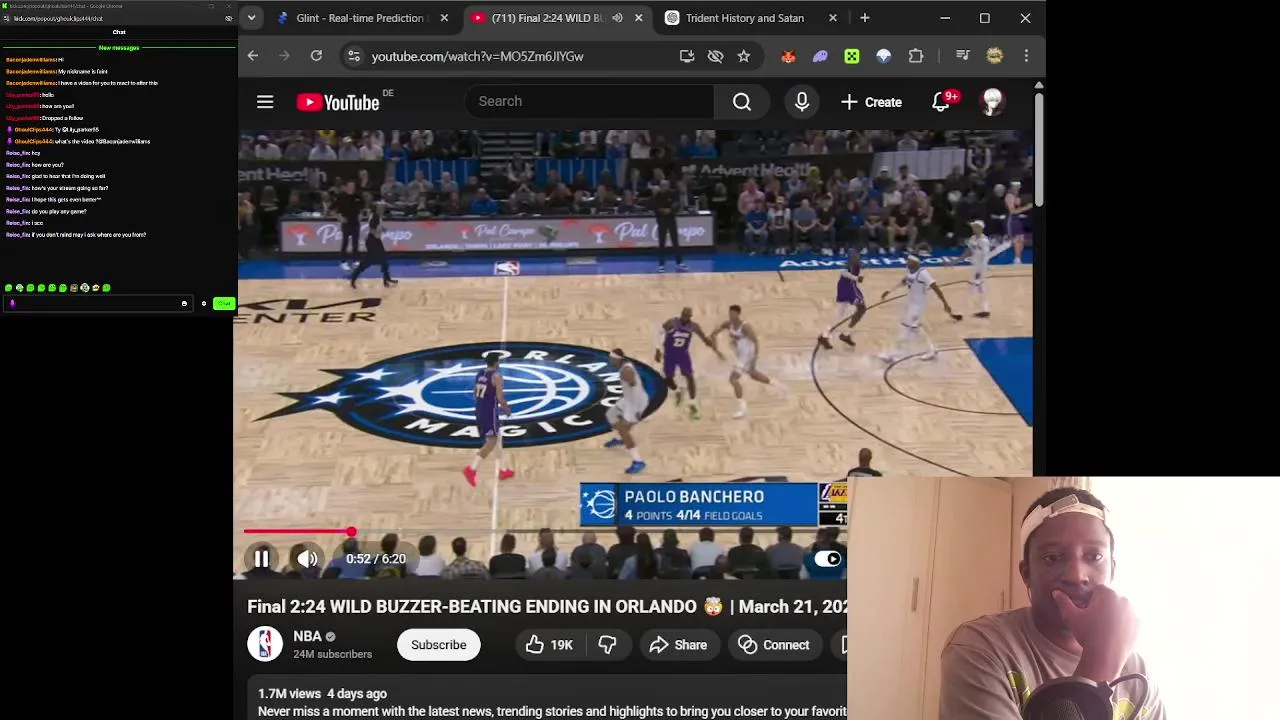Viewport: 1280px width, 720px height.
Task: Open the MetaMask fox extension
Action: point(788,56)
